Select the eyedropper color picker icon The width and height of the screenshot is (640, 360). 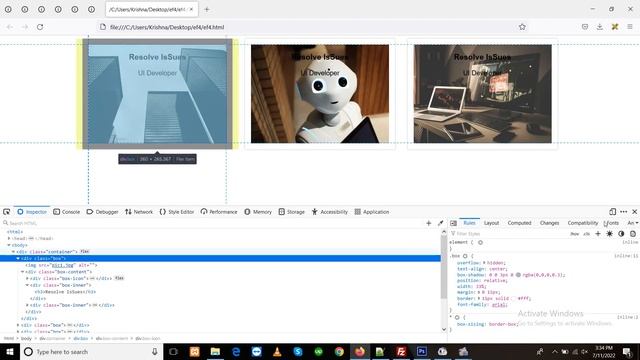pos(440,223)
